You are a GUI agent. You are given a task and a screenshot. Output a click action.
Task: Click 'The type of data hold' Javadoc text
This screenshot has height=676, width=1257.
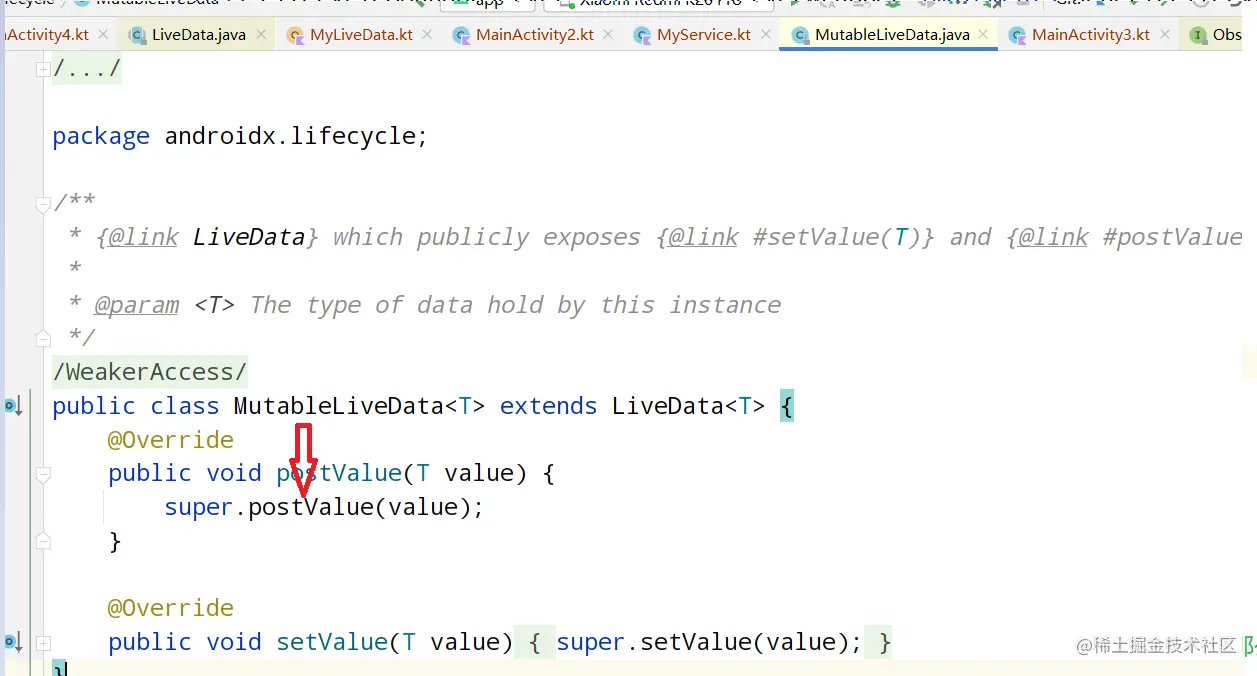click(x=402, y=305)
